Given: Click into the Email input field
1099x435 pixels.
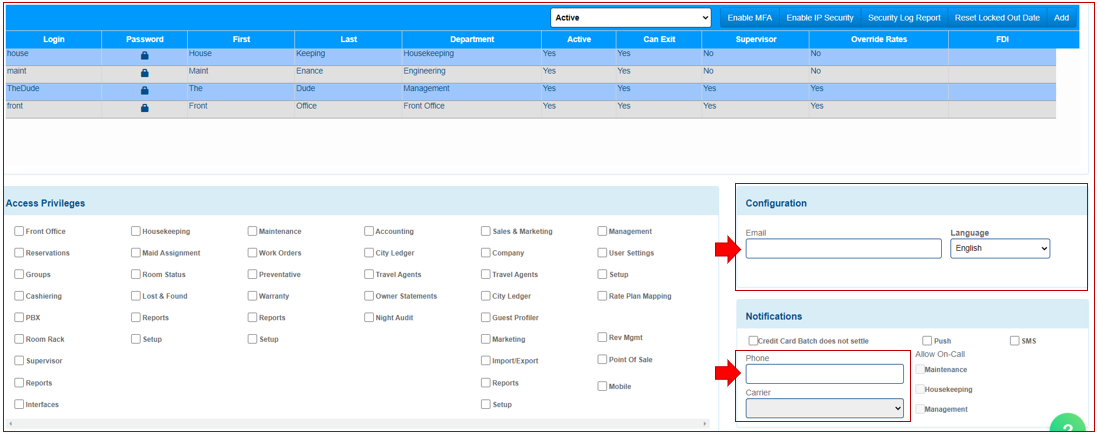Looking at the screenshot, I should 843,248.
